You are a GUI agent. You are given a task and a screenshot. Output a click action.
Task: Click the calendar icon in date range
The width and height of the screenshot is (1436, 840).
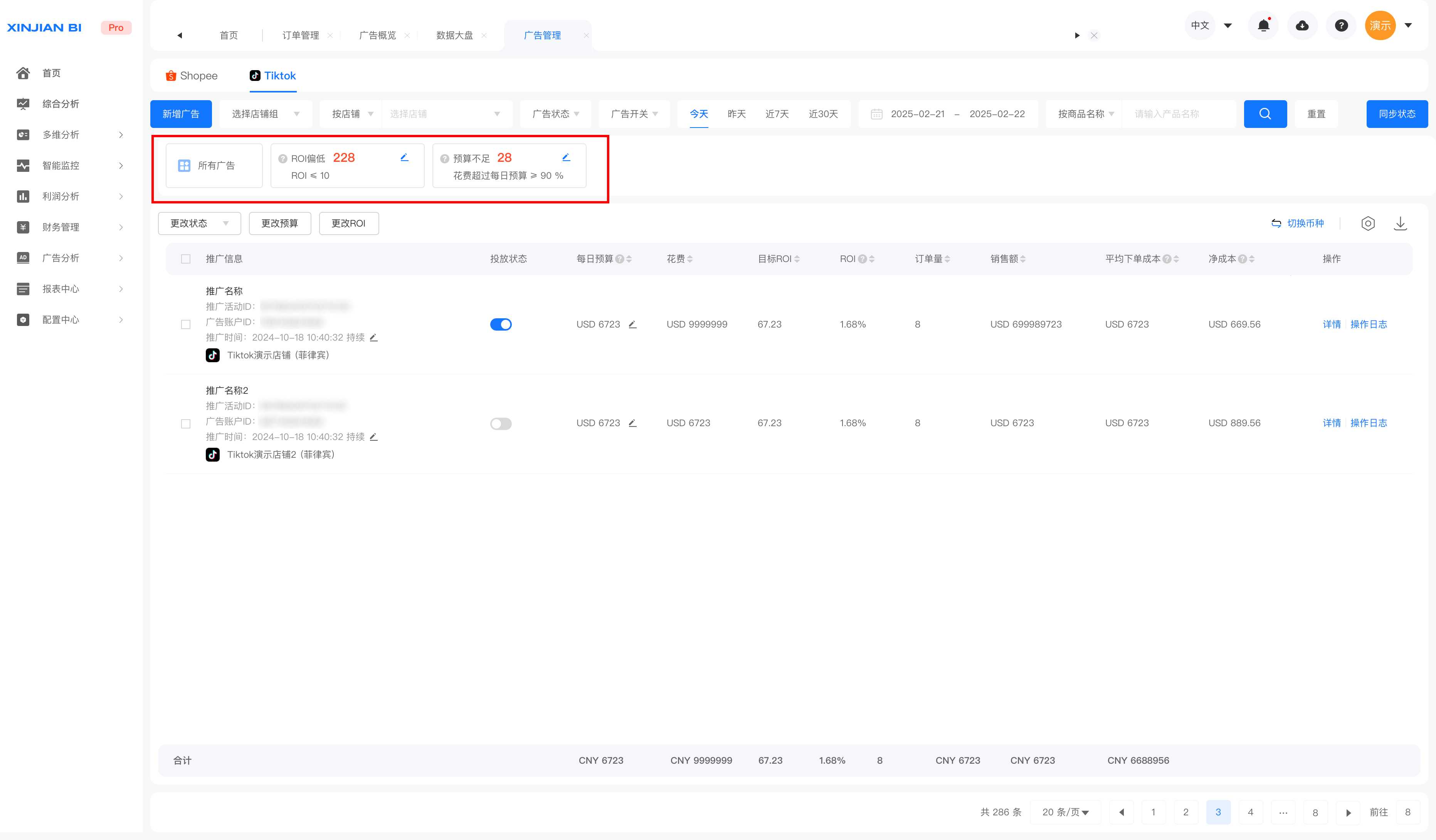876,114
